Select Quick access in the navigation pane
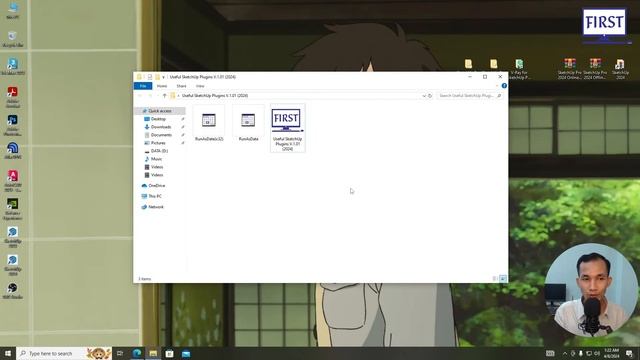 (160, 111)
